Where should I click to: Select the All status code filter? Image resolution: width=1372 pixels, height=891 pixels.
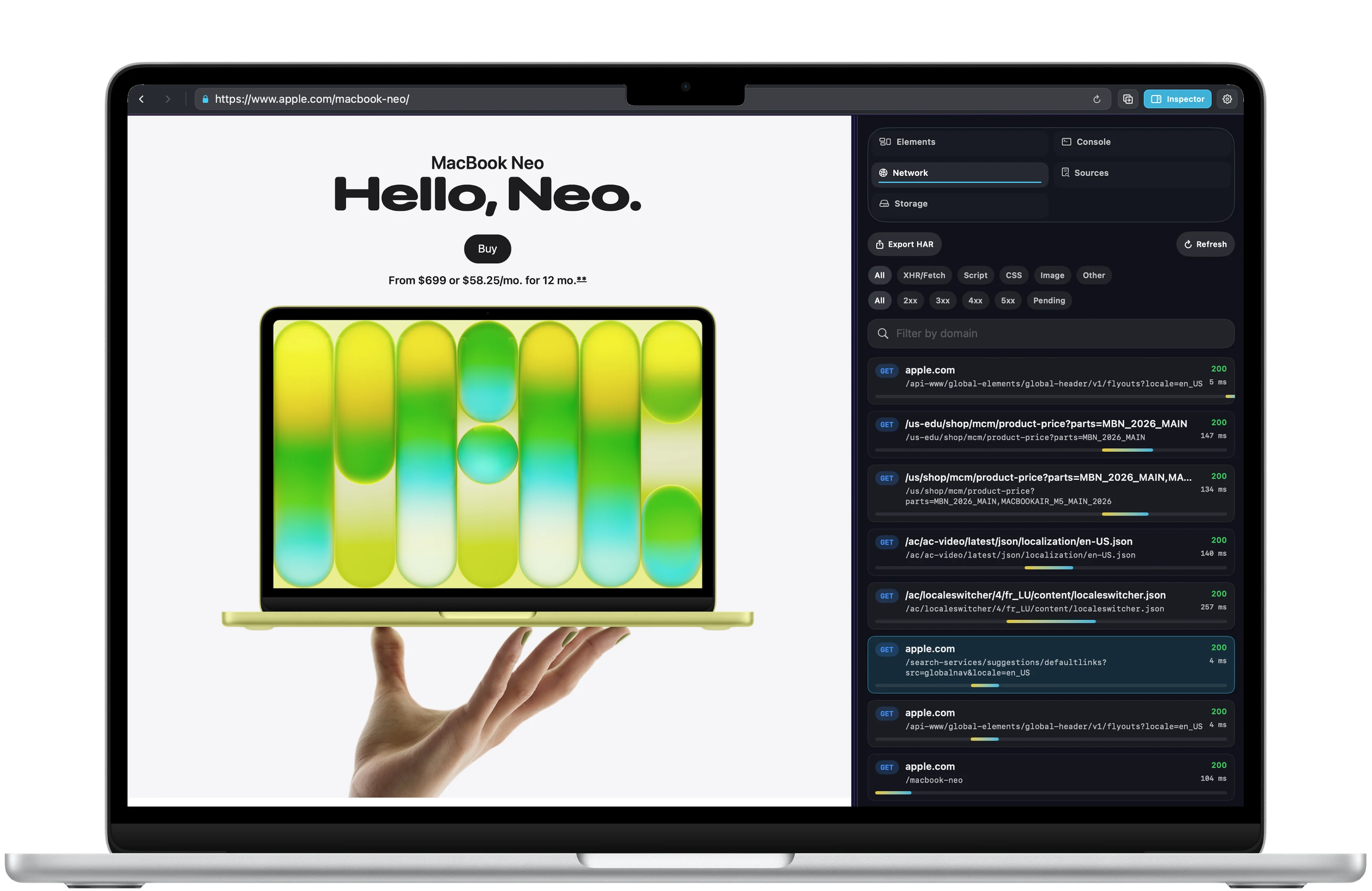(x=879, y=300)
